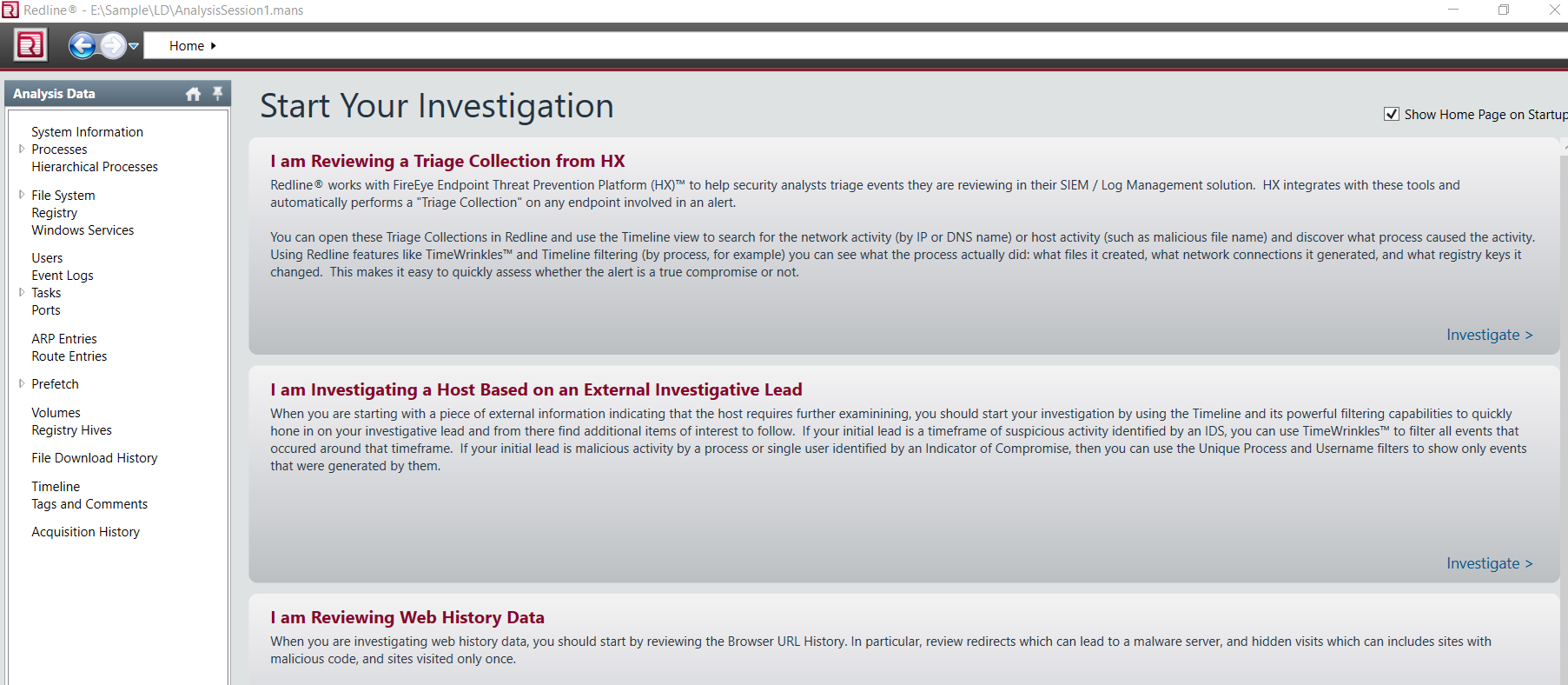Expand the Tasks tree node
Screen dimensions: 1568x685
coord(22,292)
